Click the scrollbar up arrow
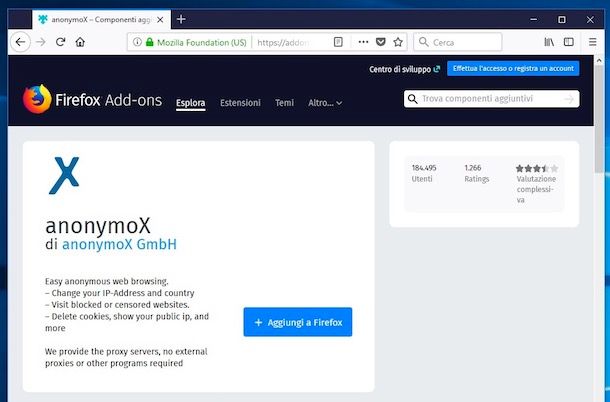 tap(599, 61)
